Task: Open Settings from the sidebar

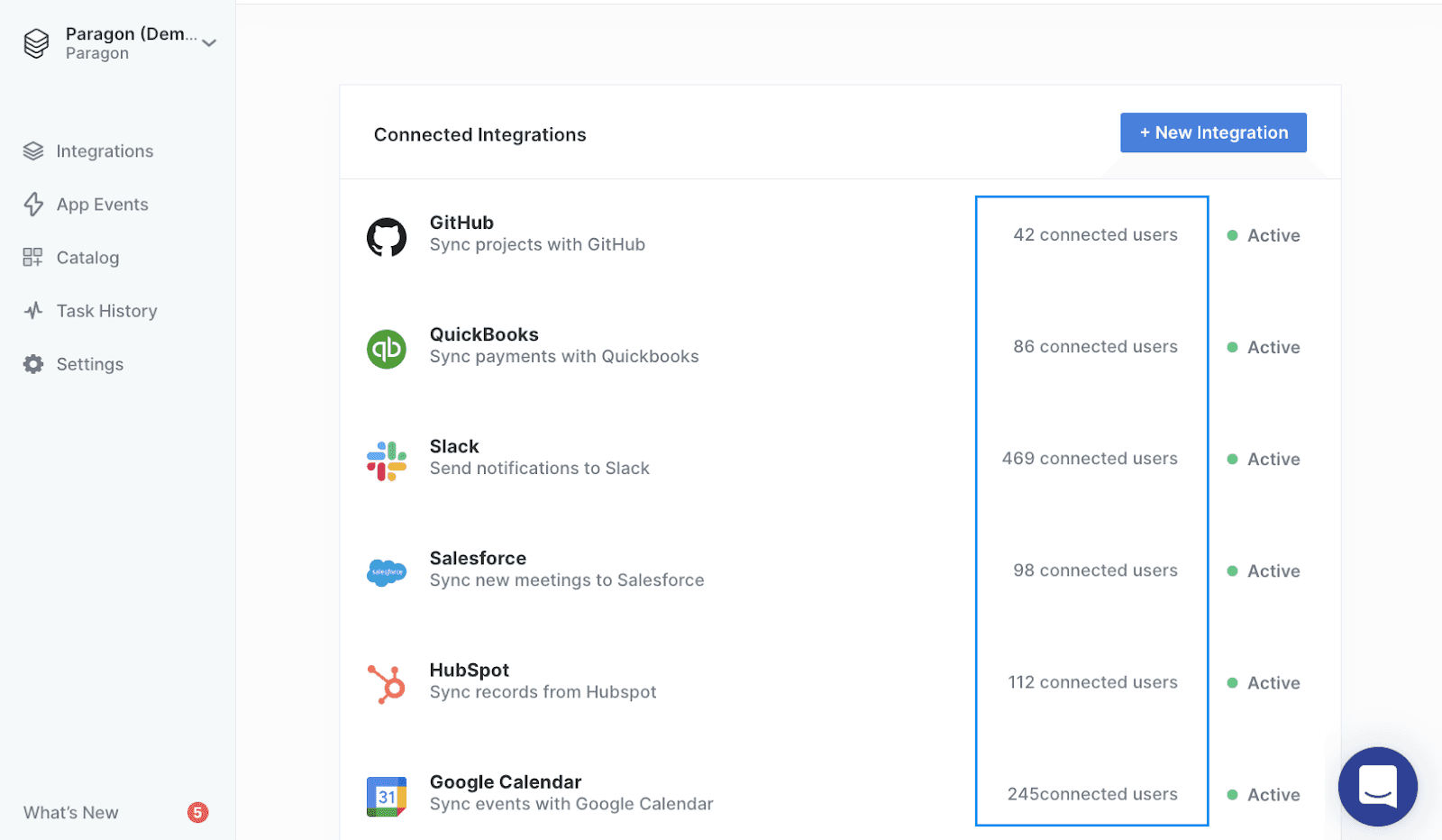Action: click(x=89, y=364)
